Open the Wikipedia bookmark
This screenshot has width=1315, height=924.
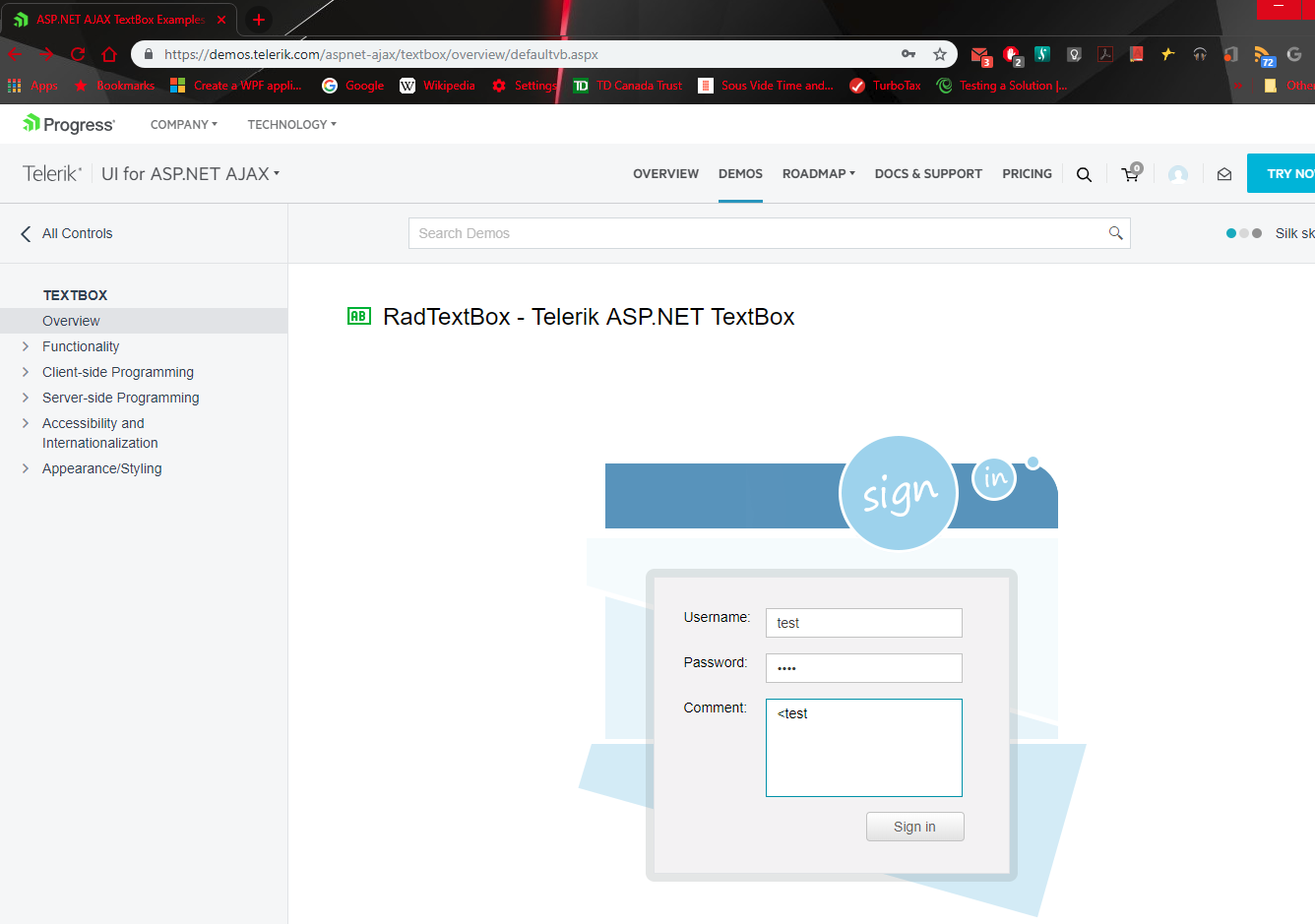point(437,86)
